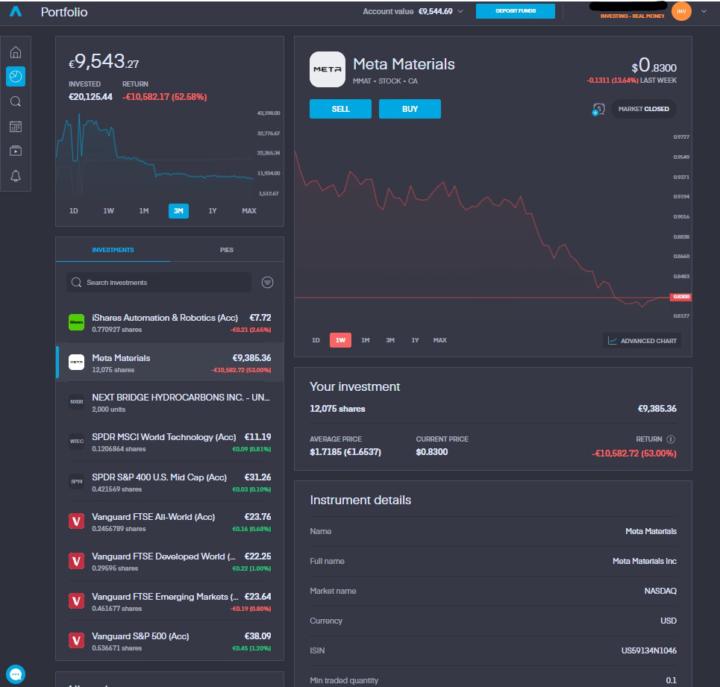Open SPDR MSCI World Technology row
This screenshot has height=687, width=720.
pyautogui.click(x=169, y=442)
